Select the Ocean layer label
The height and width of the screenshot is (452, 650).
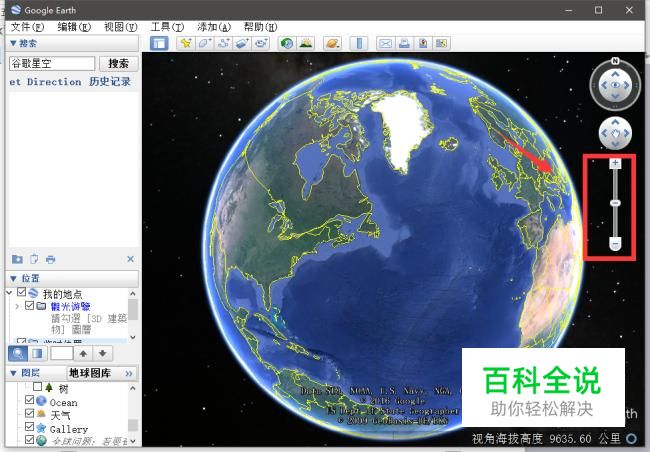(x=63, y=403)
